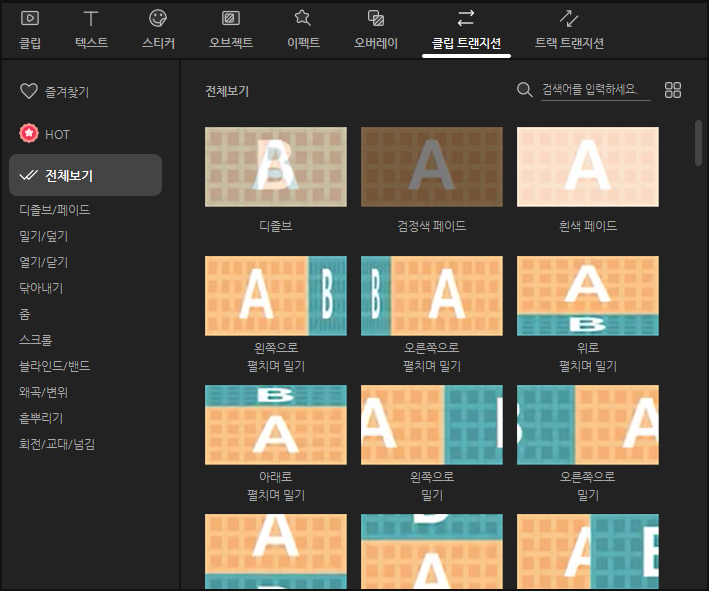Screen dimensions: 709x591
Task: Filter by 디졸브/페이드 category
Action: [x=54, y=210]
